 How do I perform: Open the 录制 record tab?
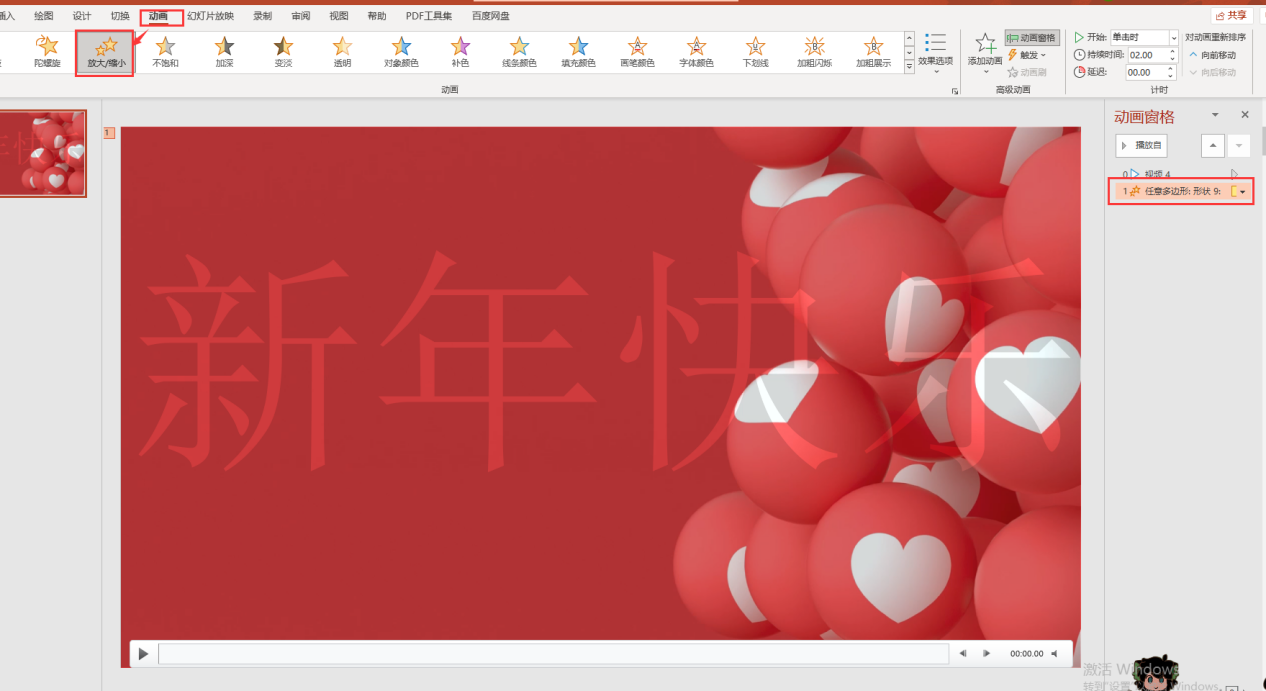(263, 16)
